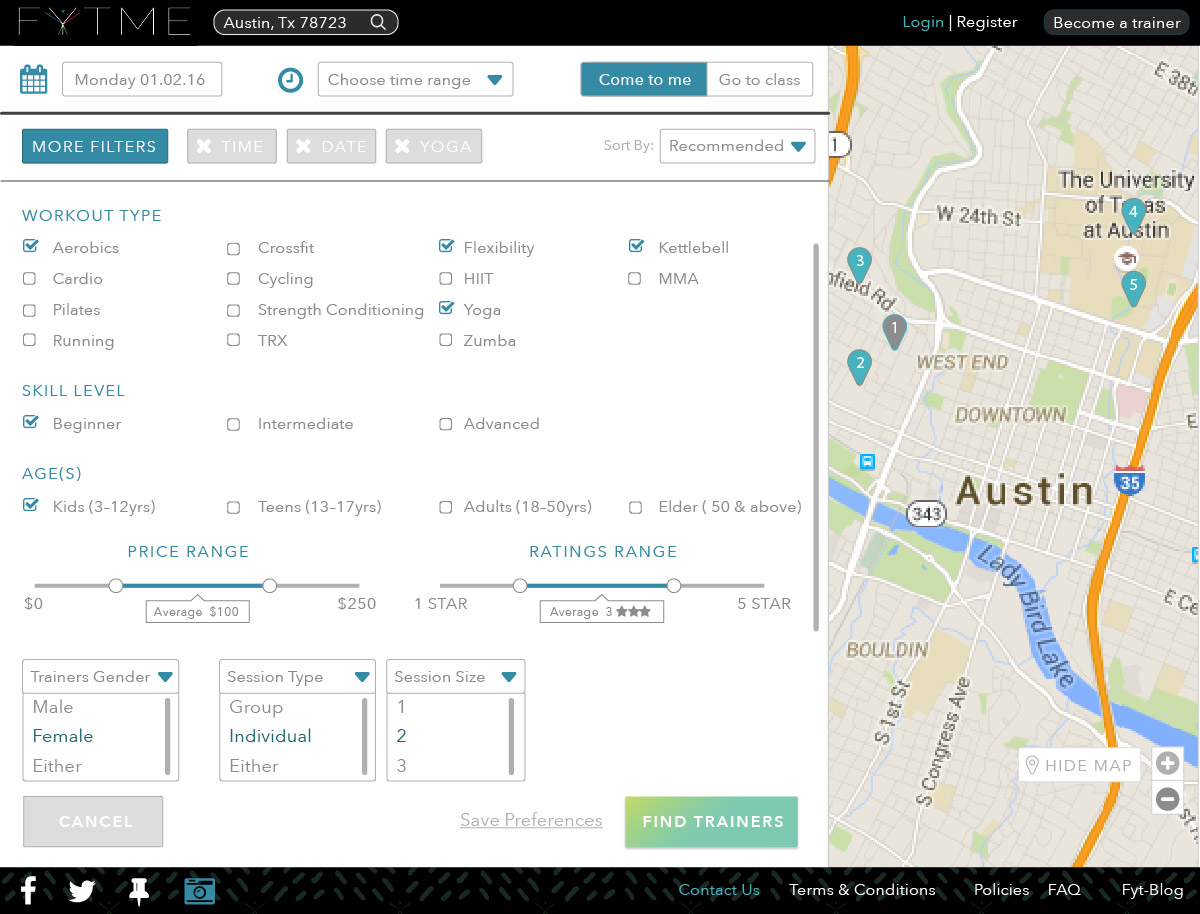Click the Austin, Tx 78723 location field

pos(306,22)
